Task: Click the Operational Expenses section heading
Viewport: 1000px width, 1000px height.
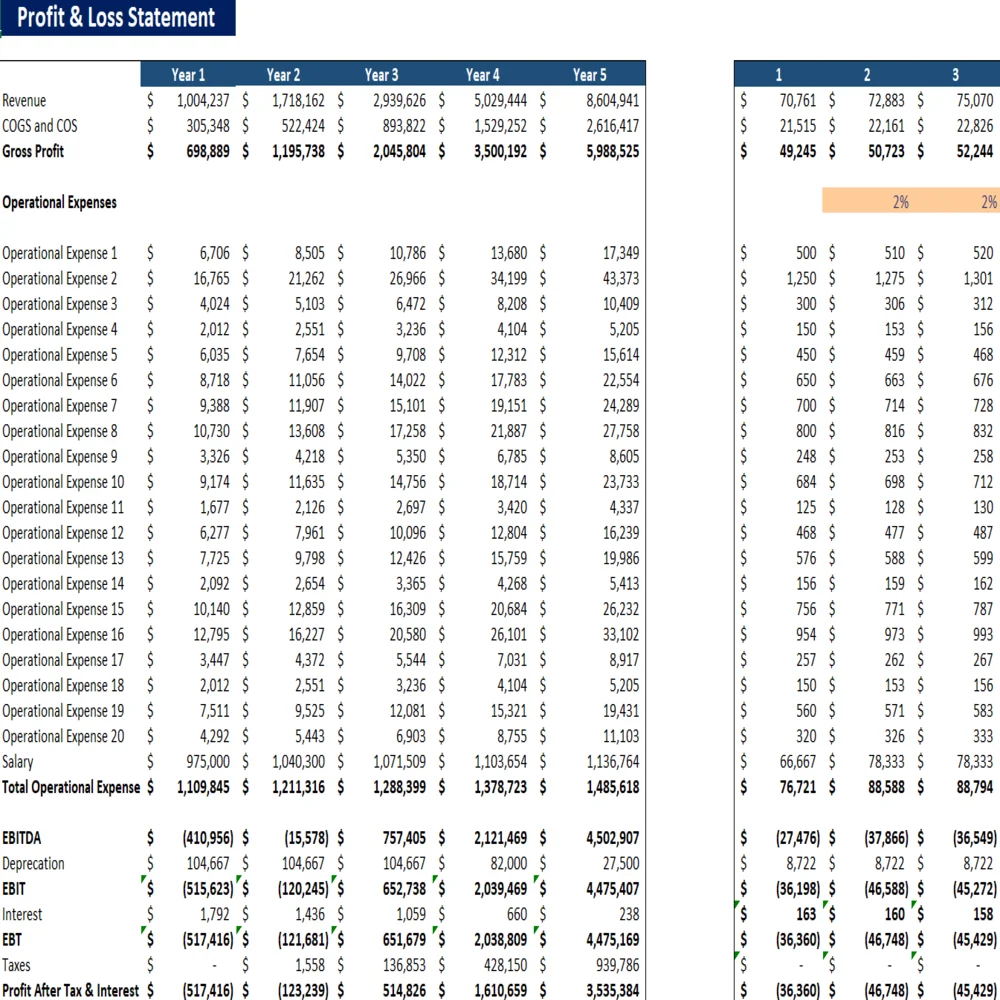Action: pyautogui.click(x=58, y=202)
